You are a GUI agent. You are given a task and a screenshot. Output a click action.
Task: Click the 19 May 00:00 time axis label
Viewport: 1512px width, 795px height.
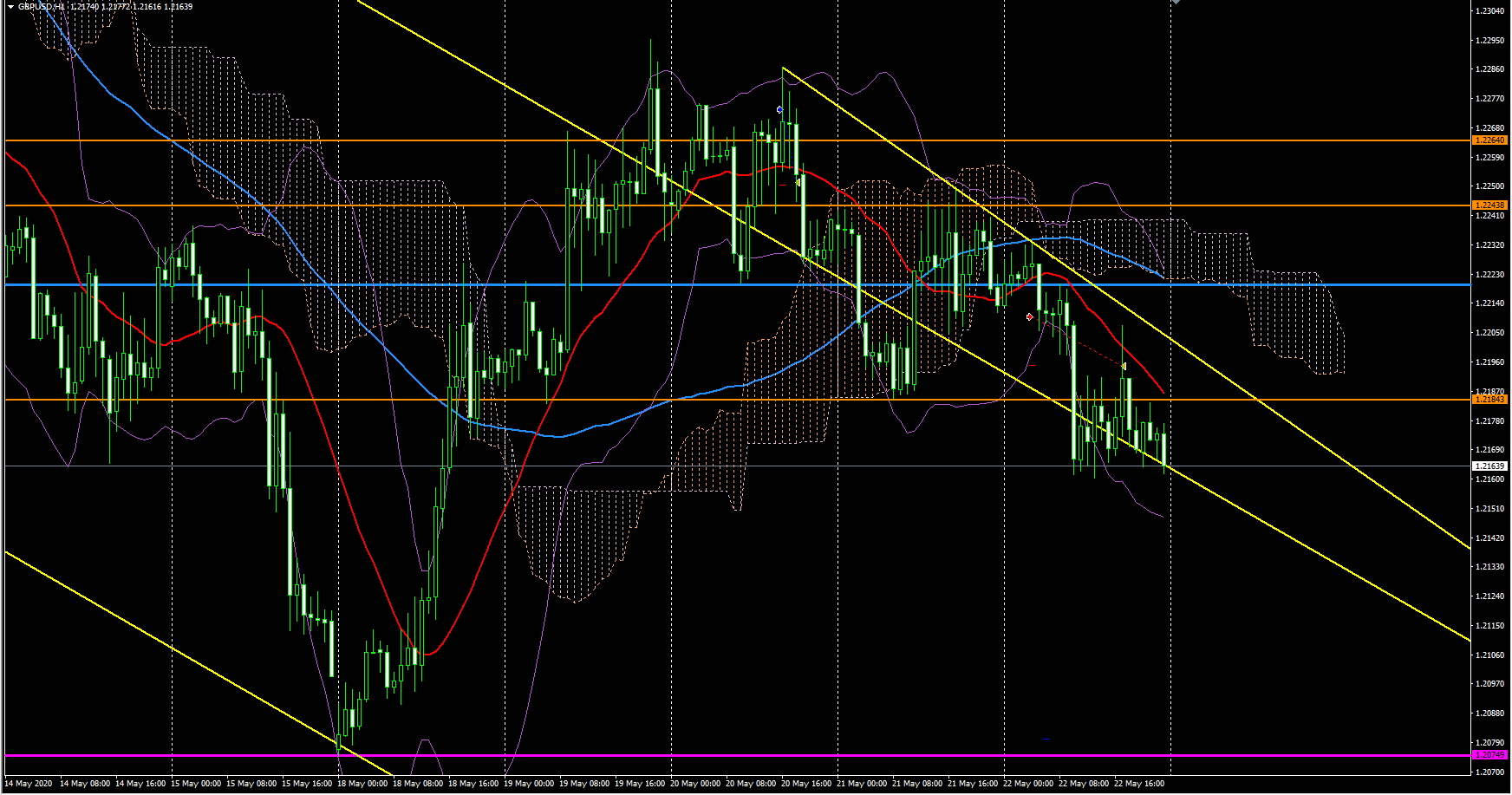pos(529,784)
